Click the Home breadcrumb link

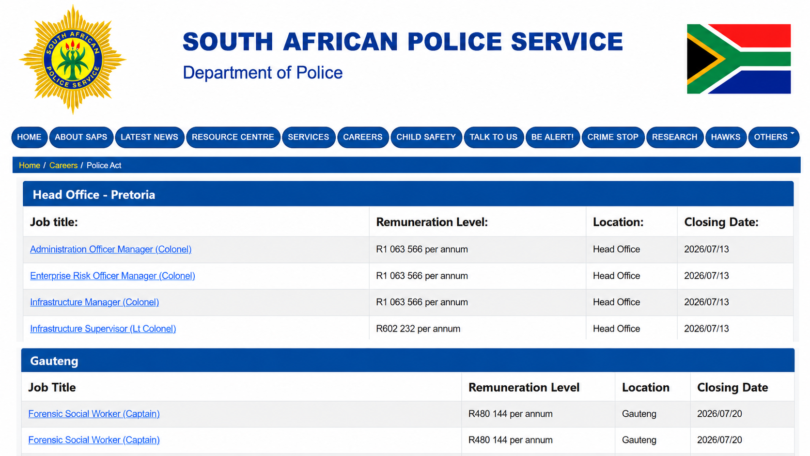29,165
